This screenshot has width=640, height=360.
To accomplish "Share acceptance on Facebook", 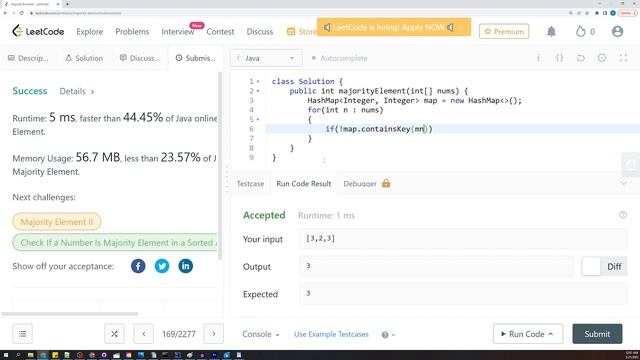I will point(138,266).
